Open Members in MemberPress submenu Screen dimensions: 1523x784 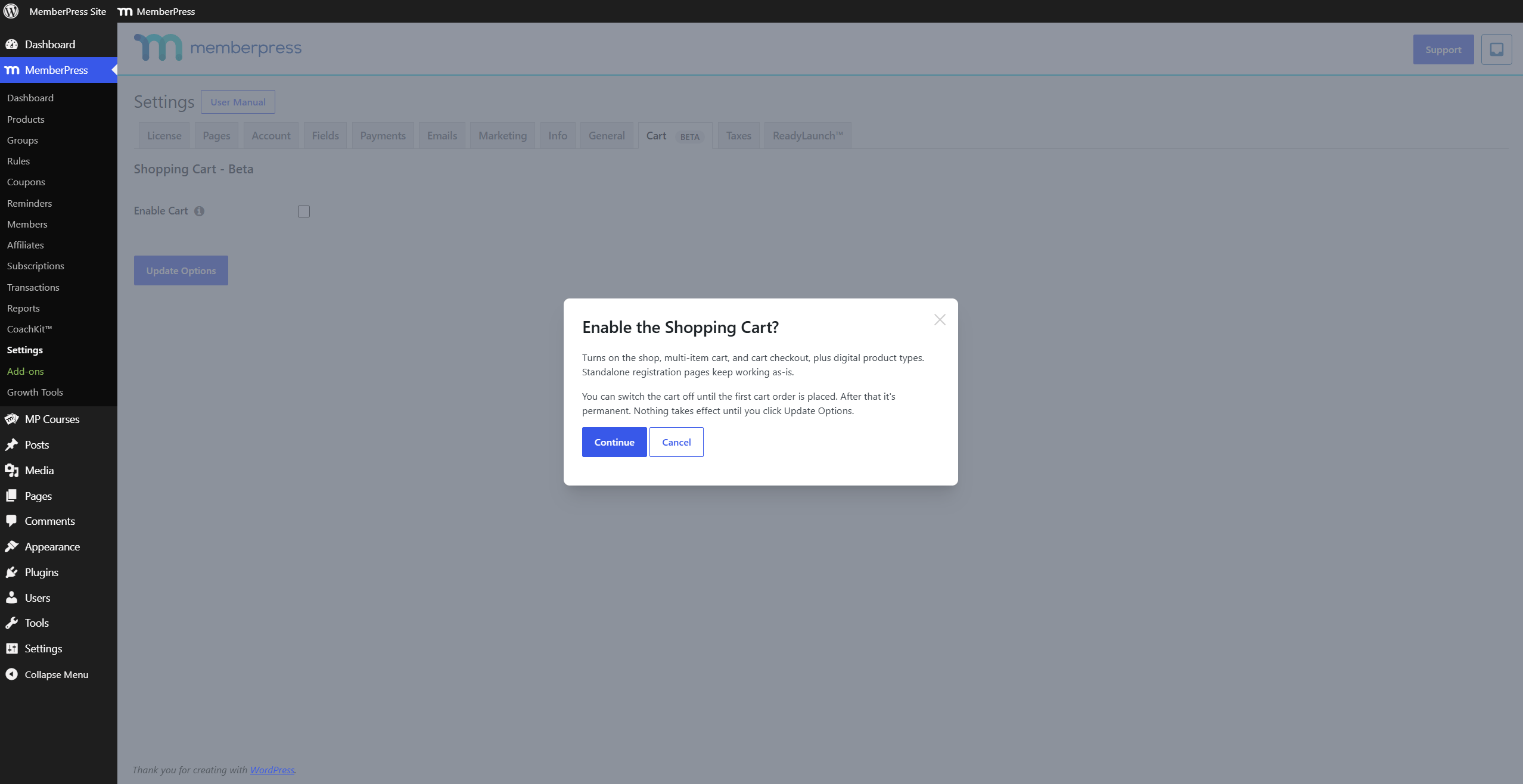27,224
